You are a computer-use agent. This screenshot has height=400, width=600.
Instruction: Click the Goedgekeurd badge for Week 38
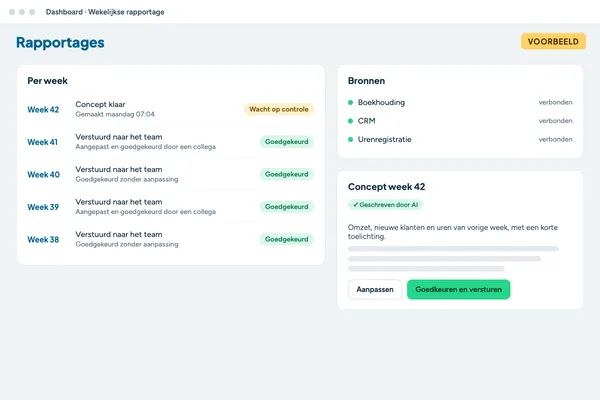click(287, 239)
